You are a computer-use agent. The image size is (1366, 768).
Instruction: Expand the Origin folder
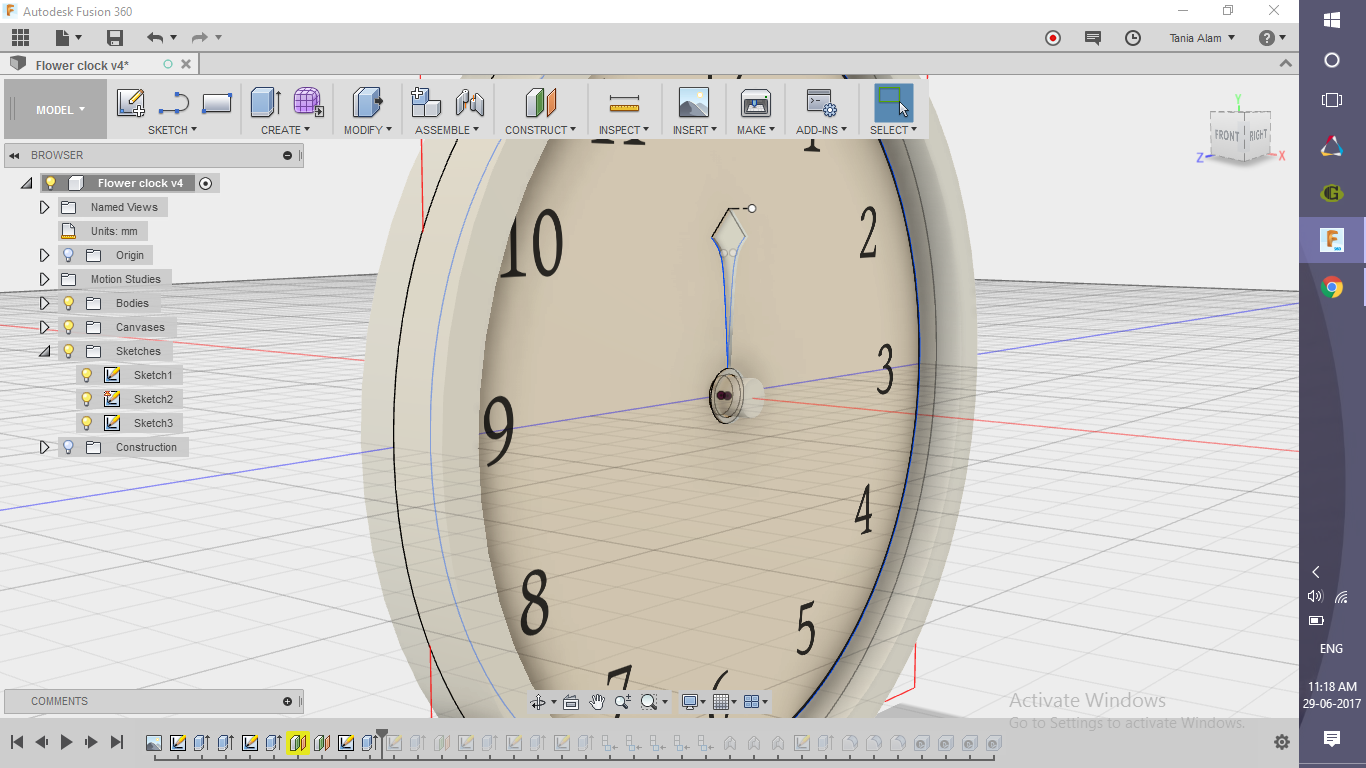point(44,255)
